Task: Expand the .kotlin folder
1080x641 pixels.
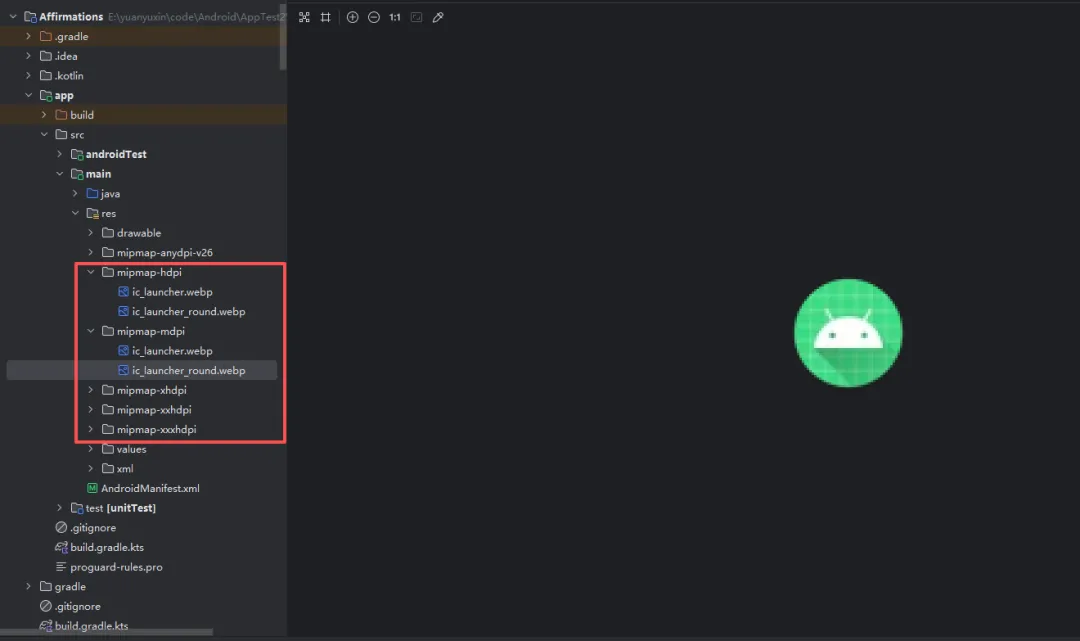Action: (x=28, y=75)
